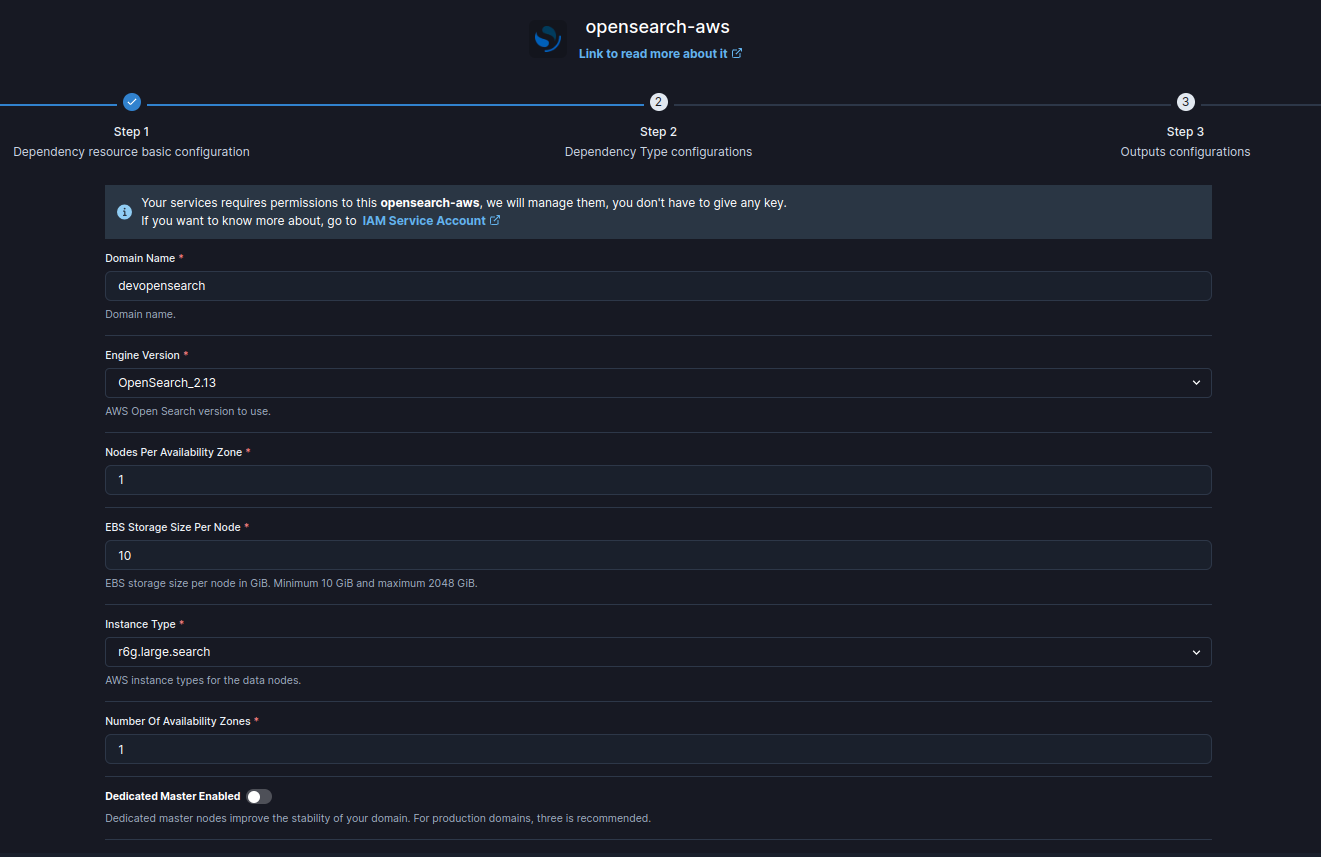Click the 'EBS storage size per node in GiB' hint
The width and height of the screenshot is (1321, 857).
click(x=291, y=583)
